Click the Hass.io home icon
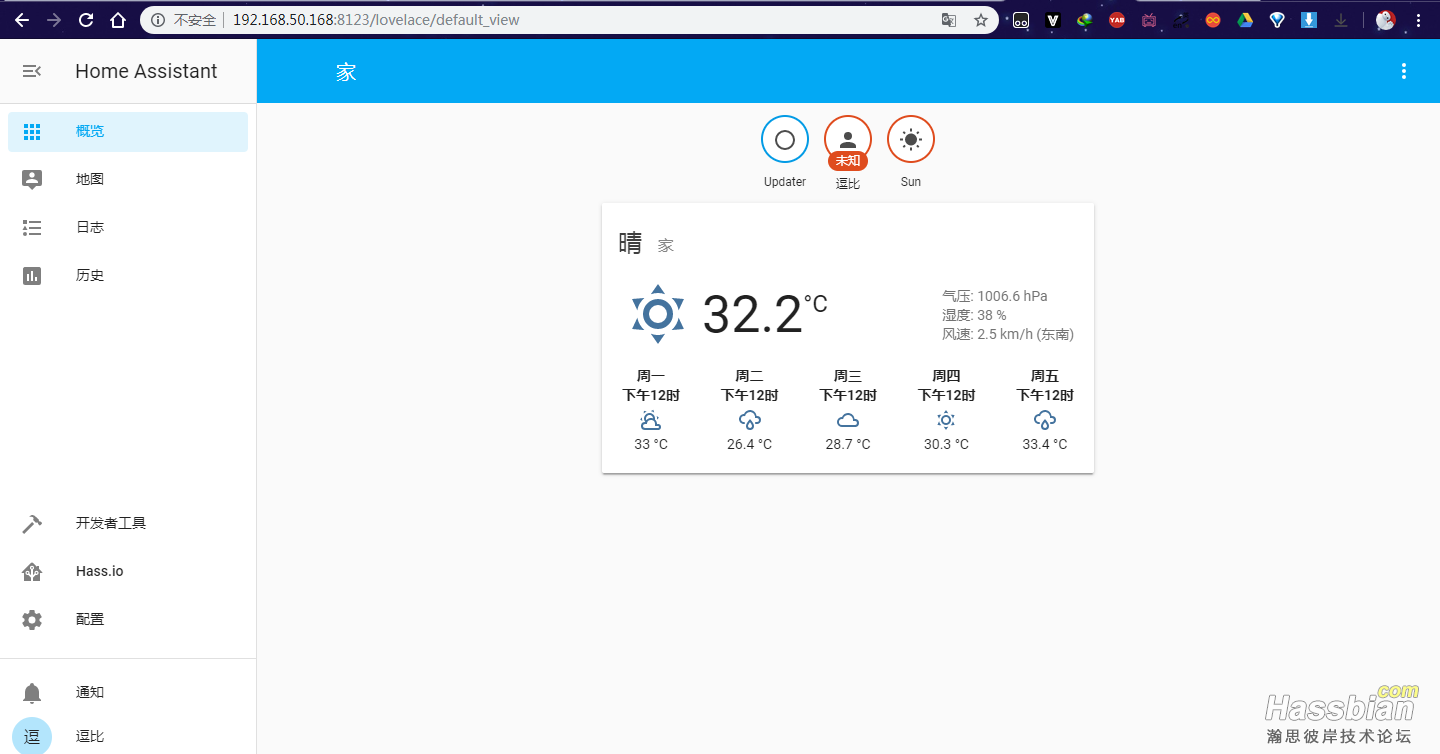Image resolution: width=1440 pixels, height=754 pixels. click(x=32, y=571)
